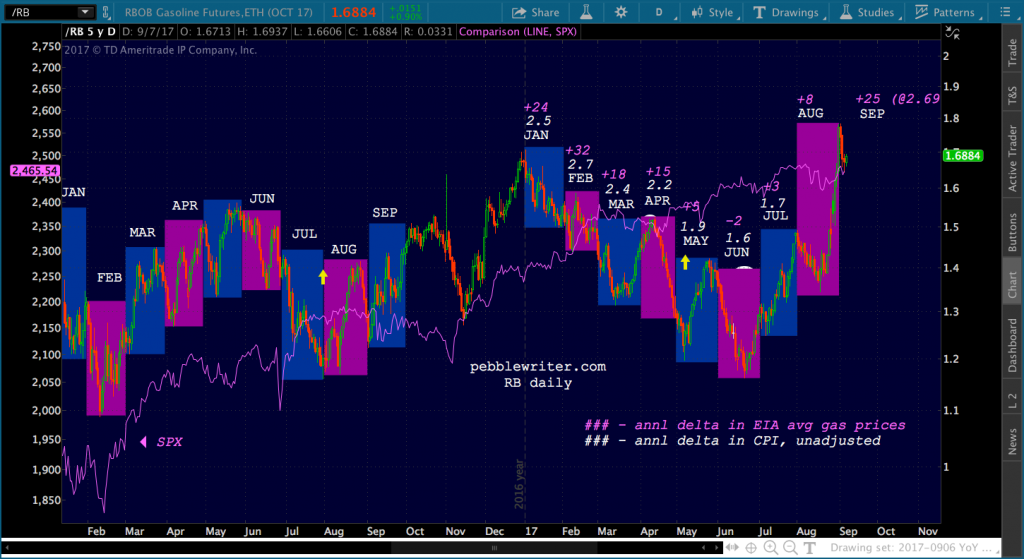
Task: Toggle the symbol link clip icon
Action: [x=105, y=12]
